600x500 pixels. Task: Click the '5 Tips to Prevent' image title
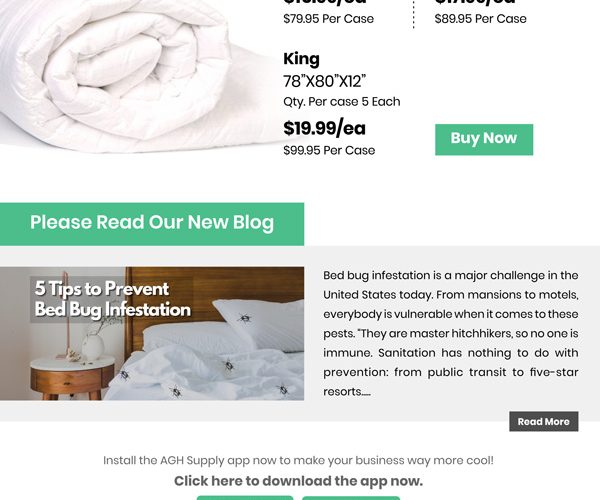(112, 299)
